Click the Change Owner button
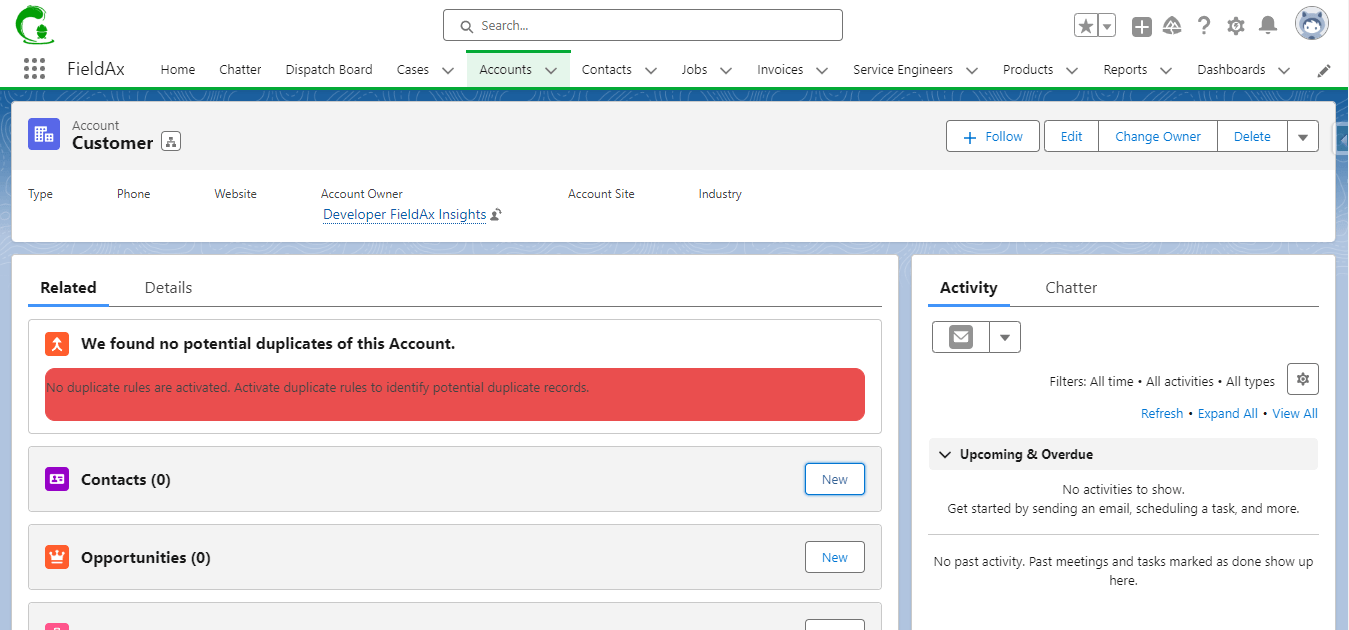Image resolution: width=1349 pixels, height=630 pixels. point(1157,137)
